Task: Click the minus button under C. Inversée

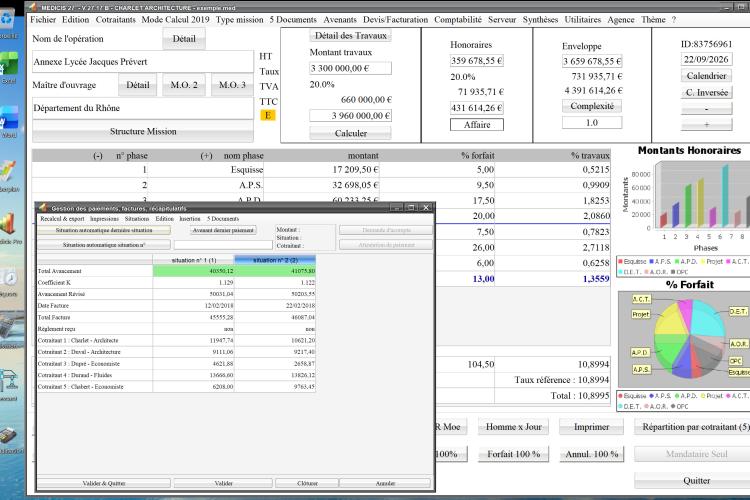Action: pos(706,109)
